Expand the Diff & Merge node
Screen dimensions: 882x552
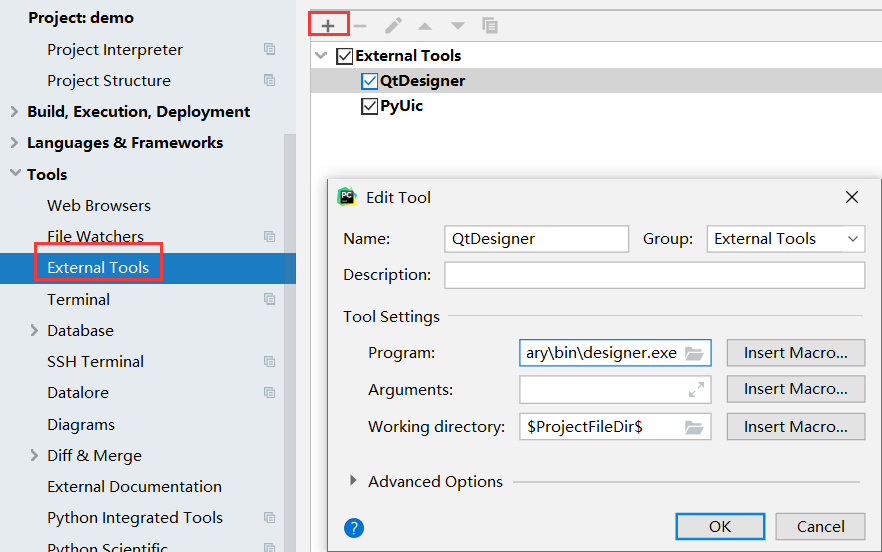[34, 455]
